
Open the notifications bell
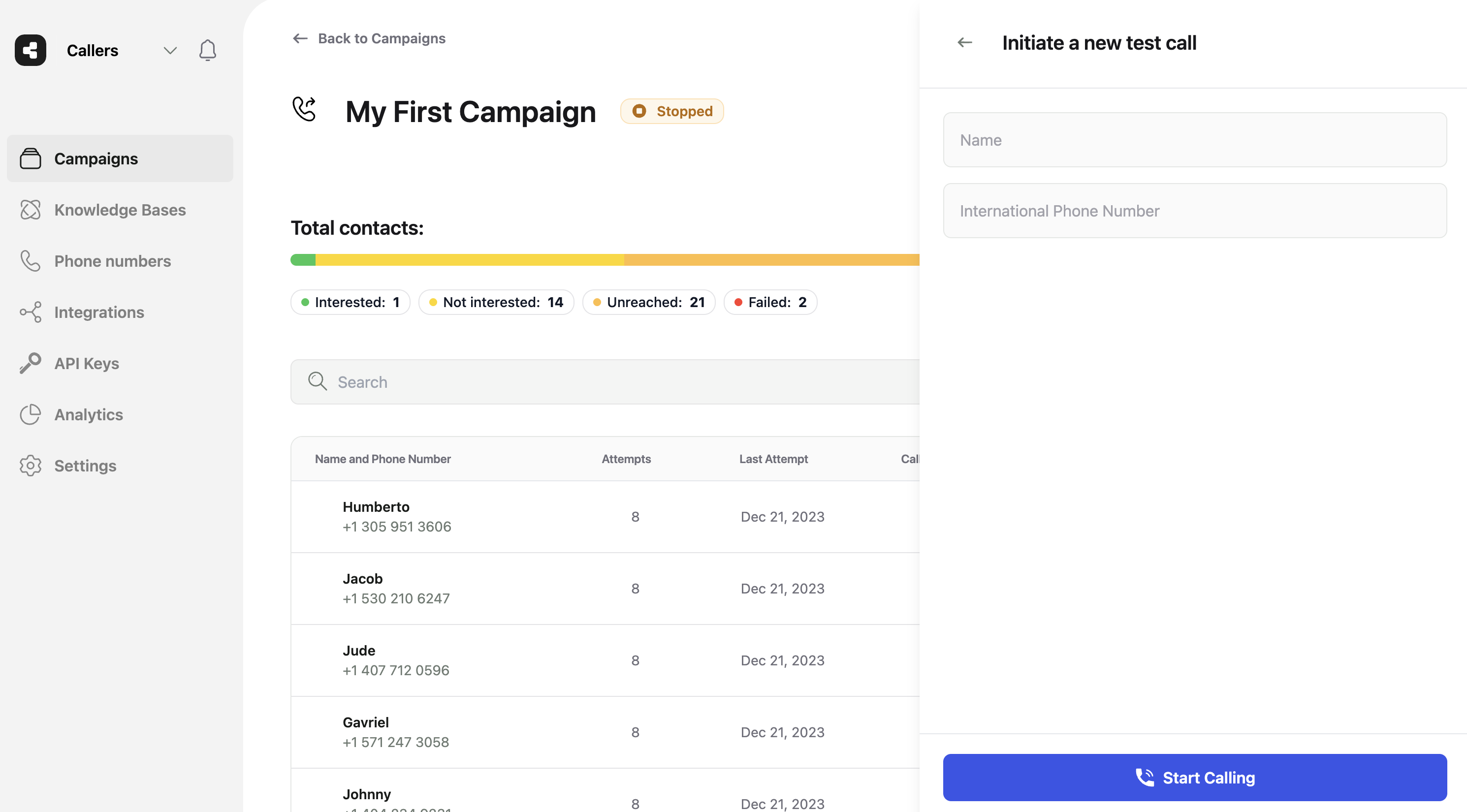(207, 50)
